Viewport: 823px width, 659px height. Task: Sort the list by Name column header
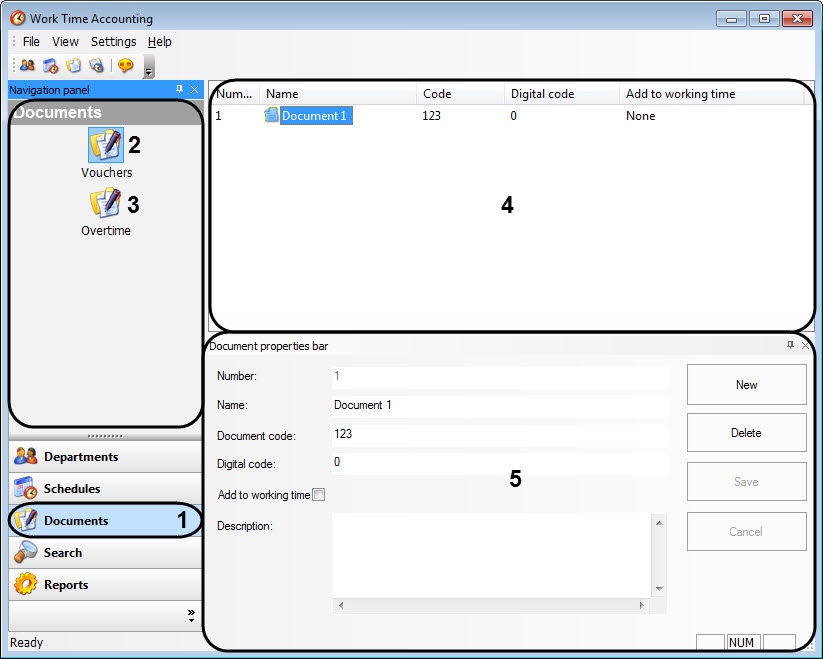338,94
